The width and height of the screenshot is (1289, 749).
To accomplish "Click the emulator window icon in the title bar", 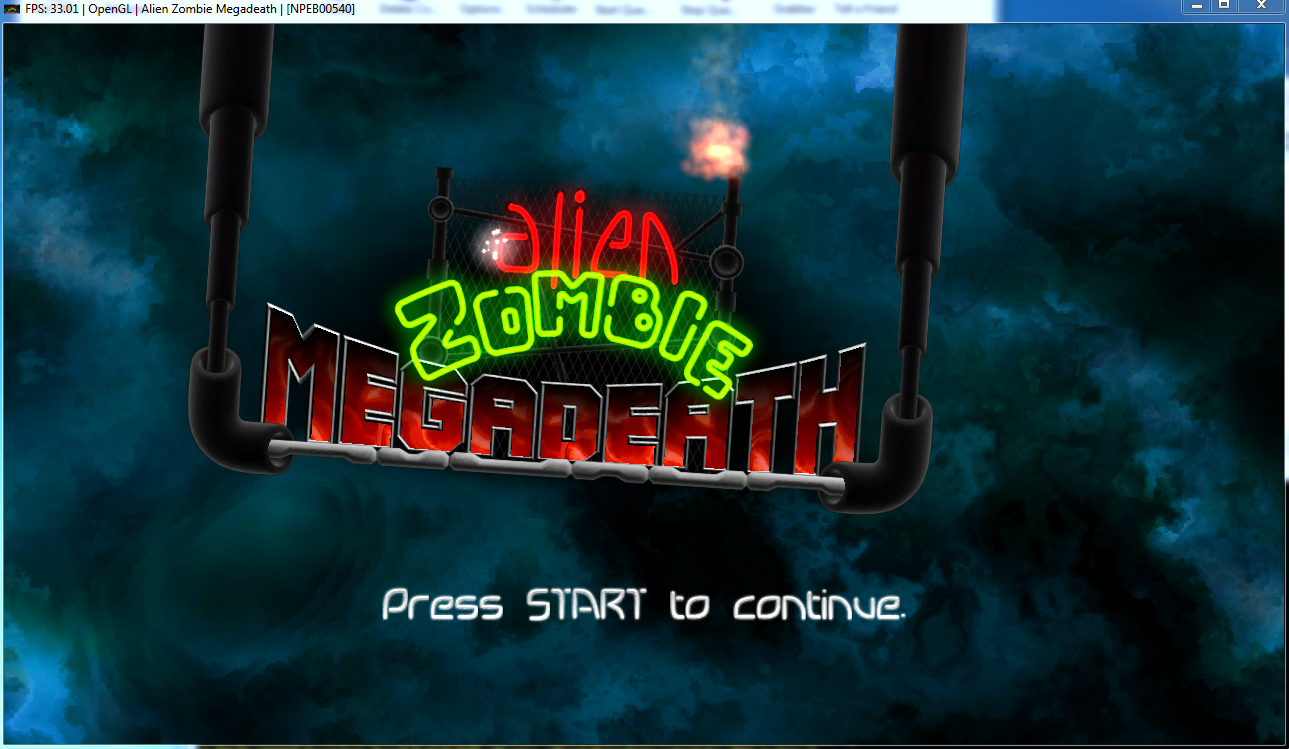I will pyautogui.click(x=12, y=9).
